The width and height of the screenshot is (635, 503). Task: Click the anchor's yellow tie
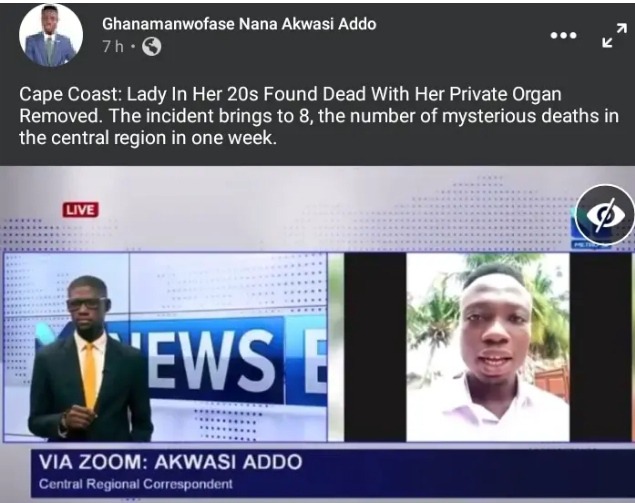click(90, 377)
